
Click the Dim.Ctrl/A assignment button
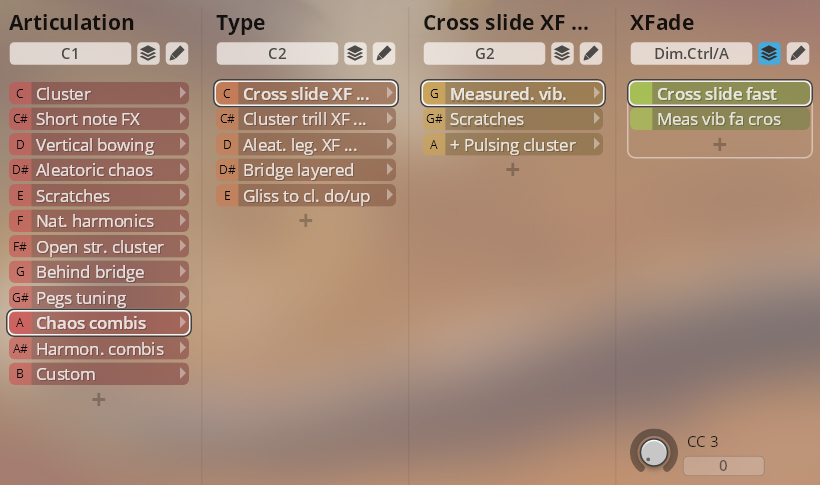(691, 53)
